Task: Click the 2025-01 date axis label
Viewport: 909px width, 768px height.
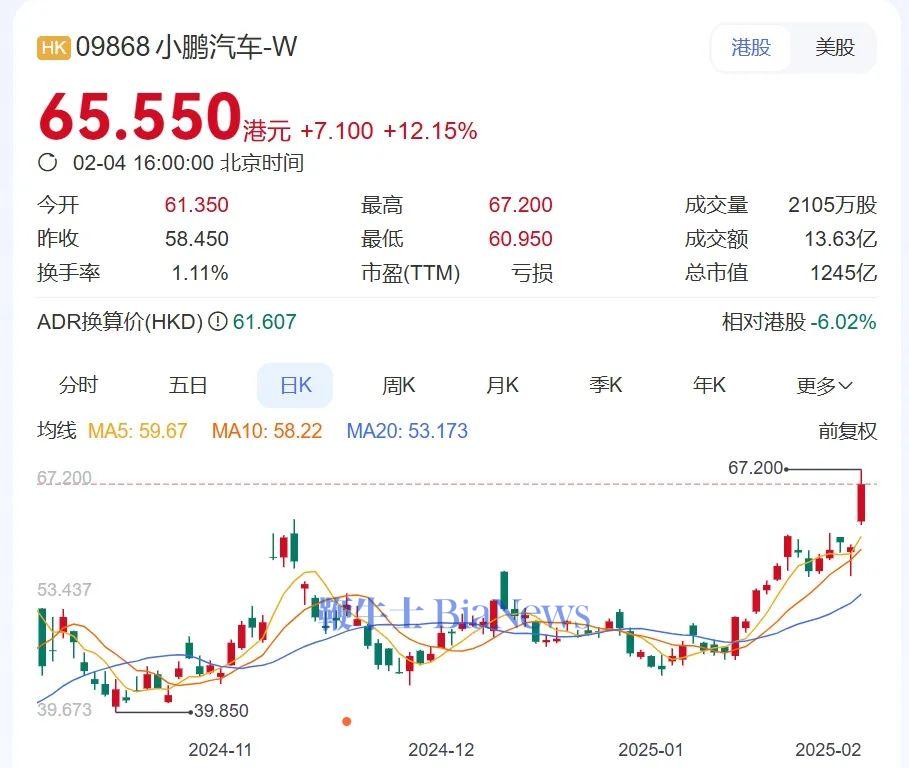Action: (x=650, y=749)
